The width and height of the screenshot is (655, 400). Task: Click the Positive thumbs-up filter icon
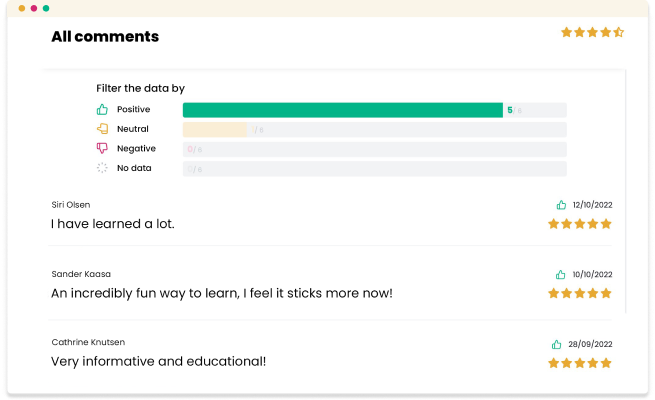(102, 109)
